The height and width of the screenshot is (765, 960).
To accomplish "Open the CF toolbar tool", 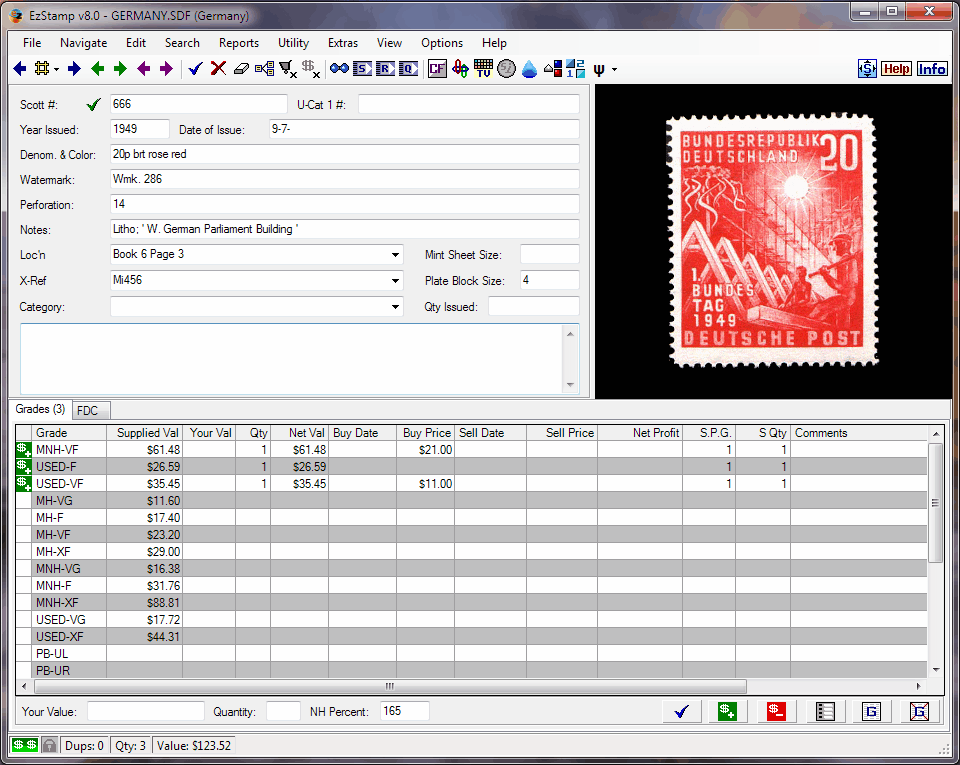I will pos(437,68).
